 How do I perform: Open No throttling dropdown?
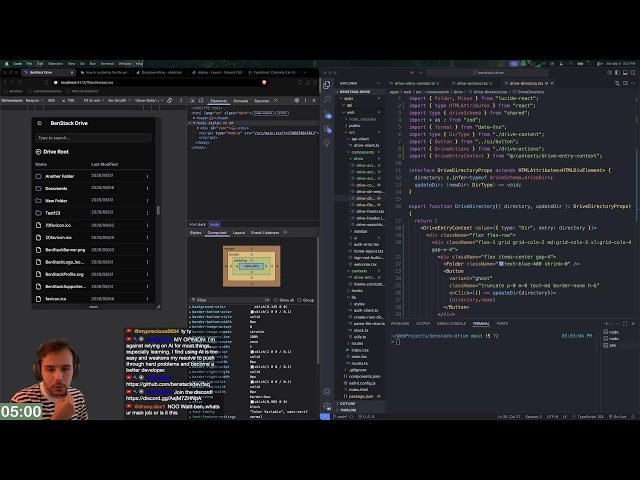(x=119, y=100)
